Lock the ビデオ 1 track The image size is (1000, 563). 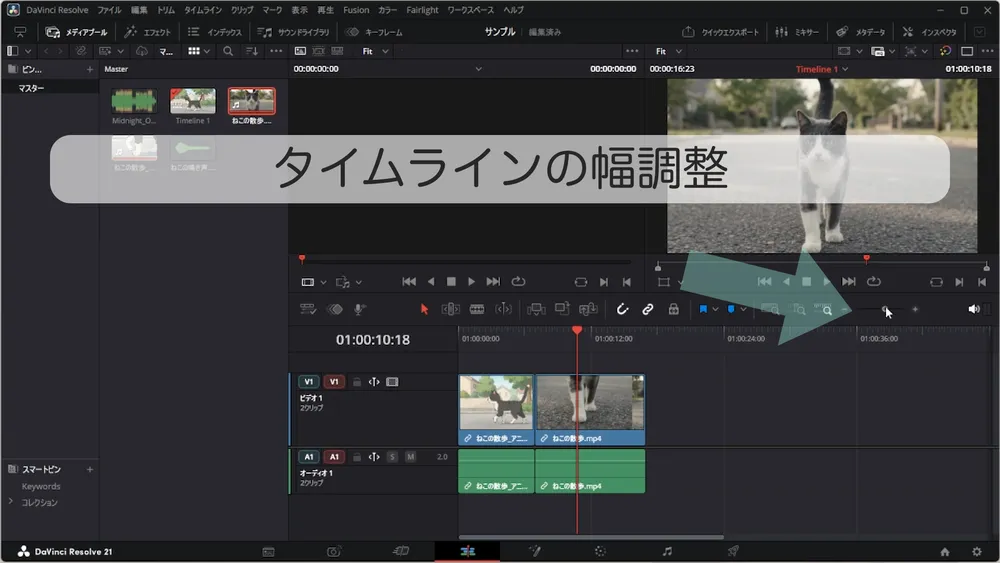click(x=357, y=382)
